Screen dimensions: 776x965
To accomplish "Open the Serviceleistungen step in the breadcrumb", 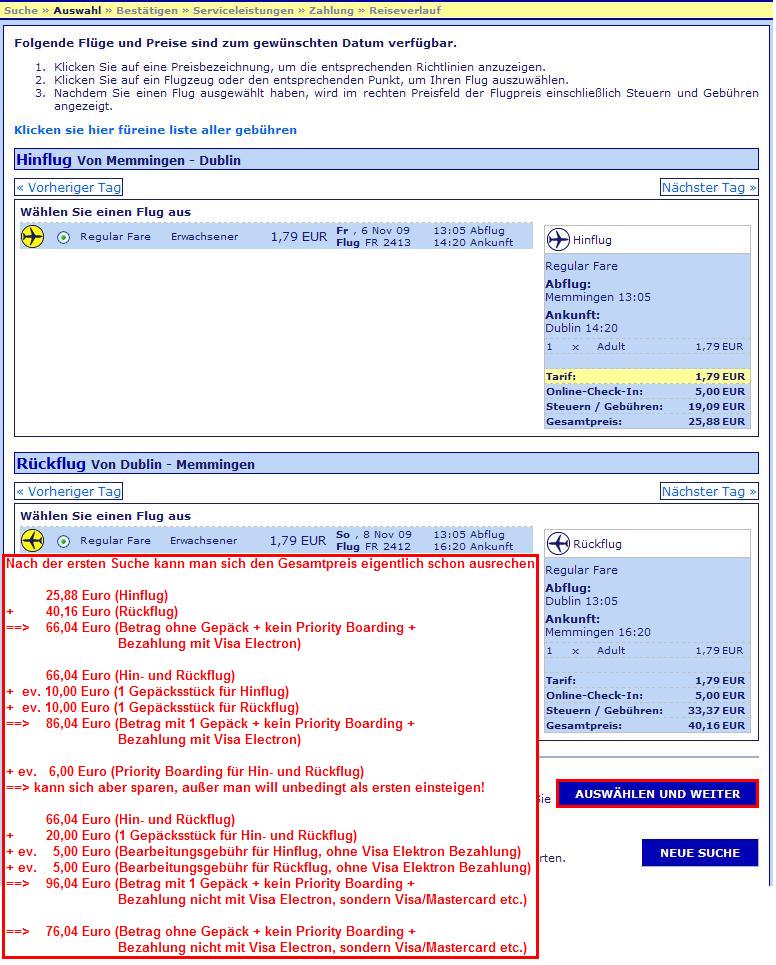I will [237, 10].
